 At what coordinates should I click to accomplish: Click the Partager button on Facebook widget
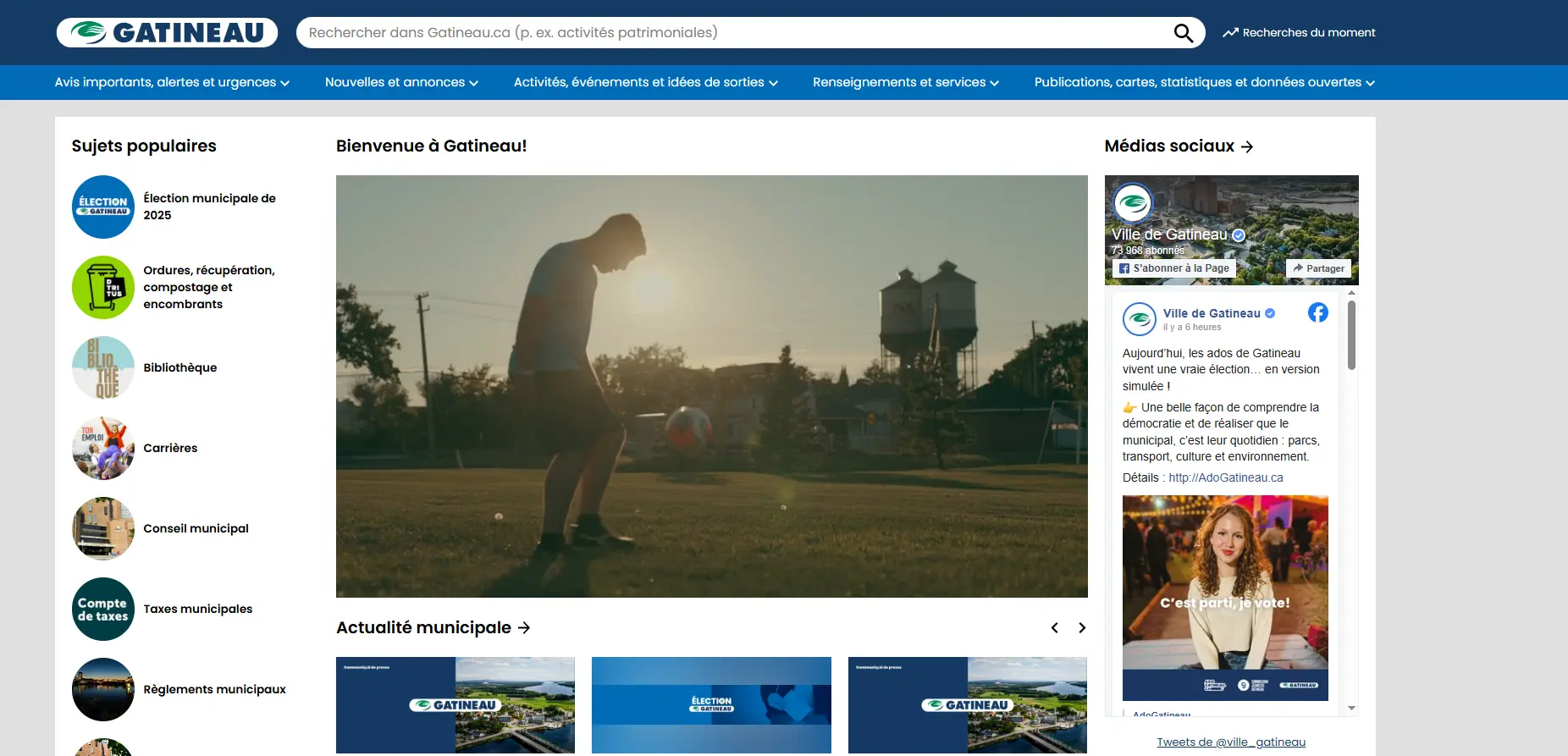(x=1318, y=268)
